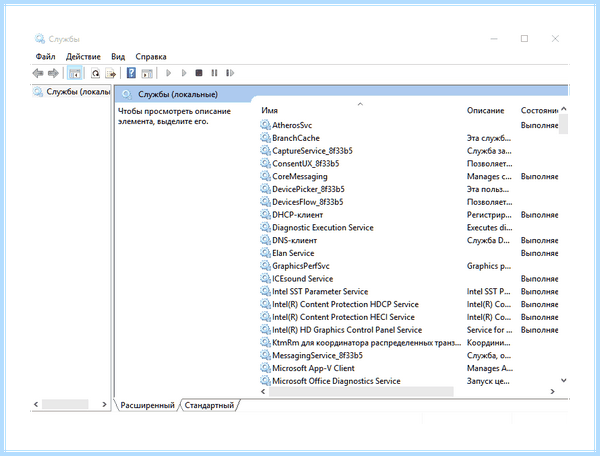Screen dimensions: 600x456
Task: Click gear icon of DHCP-клиент
Action: point(265,214)
